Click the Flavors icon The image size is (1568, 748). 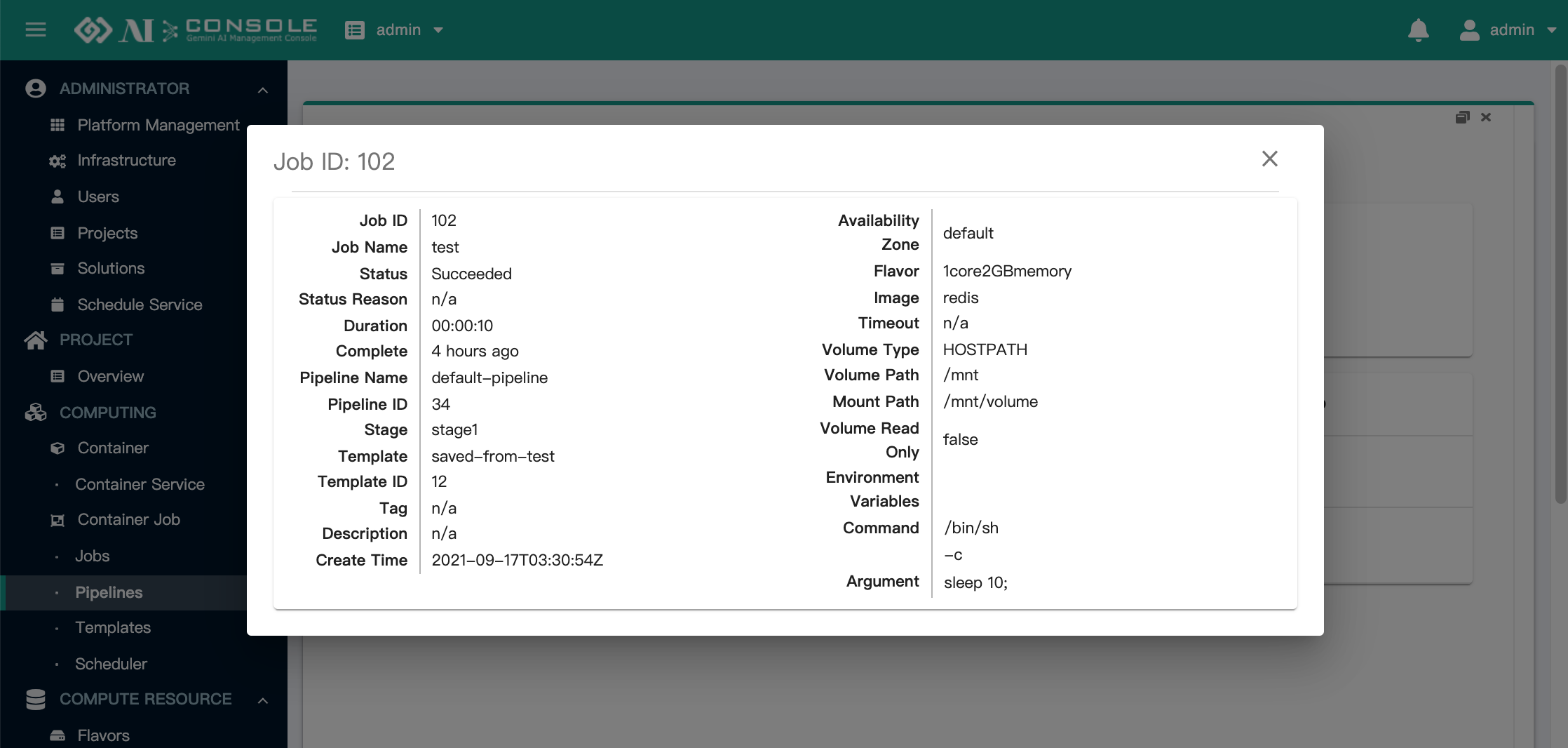58,735
